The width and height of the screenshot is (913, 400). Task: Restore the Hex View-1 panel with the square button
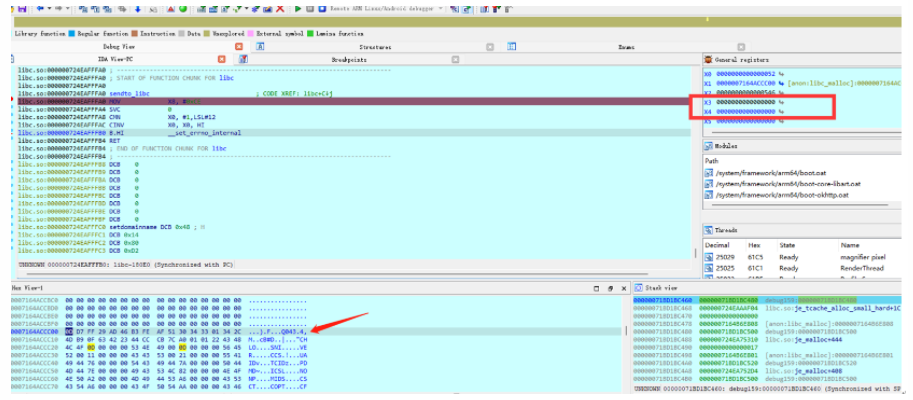596,288
